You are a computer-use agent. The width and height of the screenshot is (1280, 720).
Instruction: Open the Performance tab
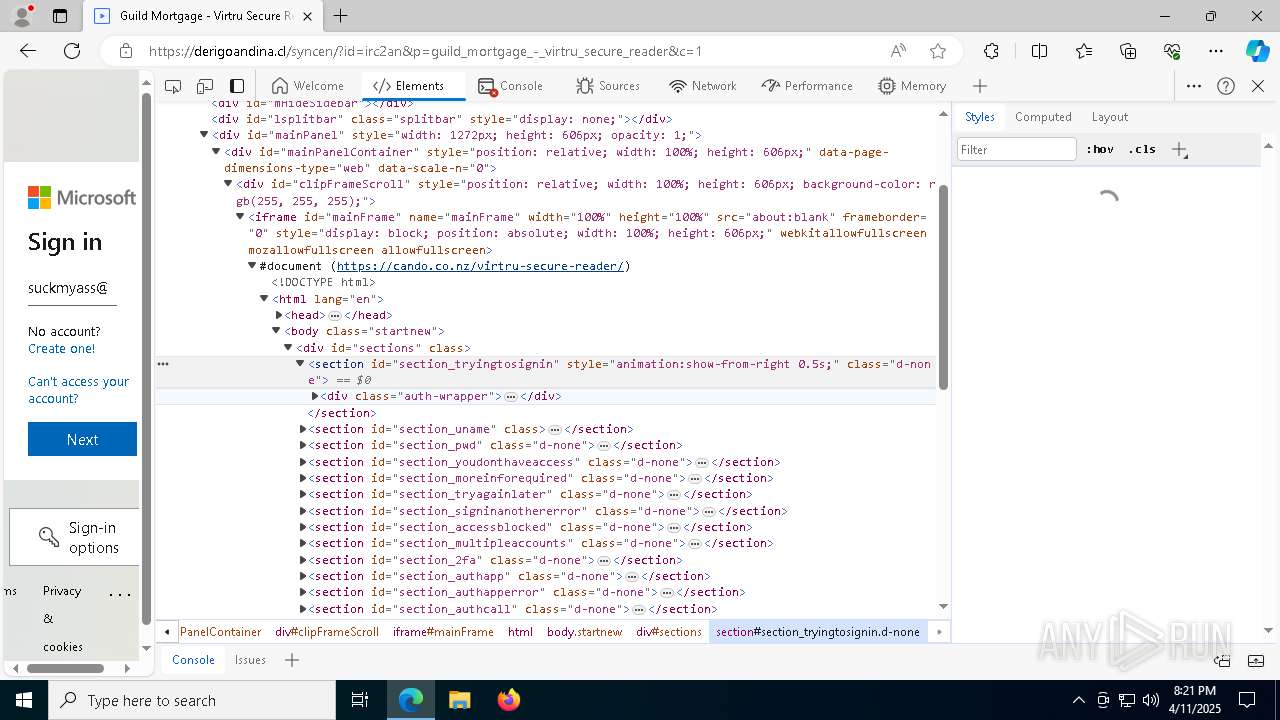click(807, 86)
